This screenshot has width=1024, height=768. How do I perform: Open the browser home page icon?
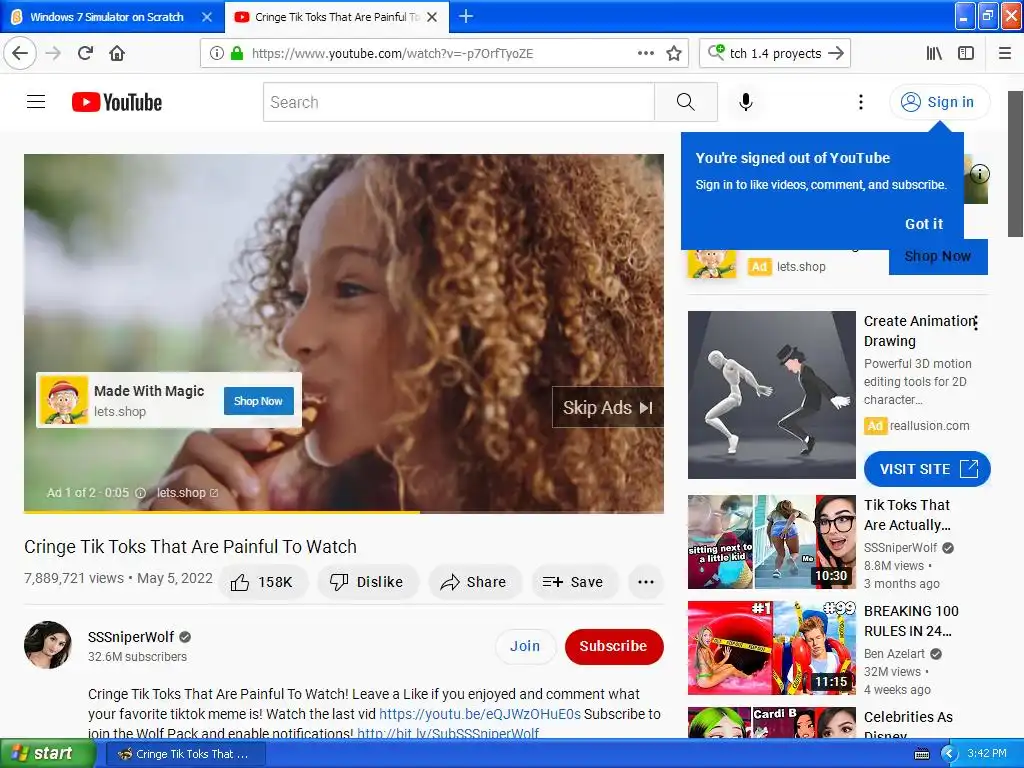[117, 53]
